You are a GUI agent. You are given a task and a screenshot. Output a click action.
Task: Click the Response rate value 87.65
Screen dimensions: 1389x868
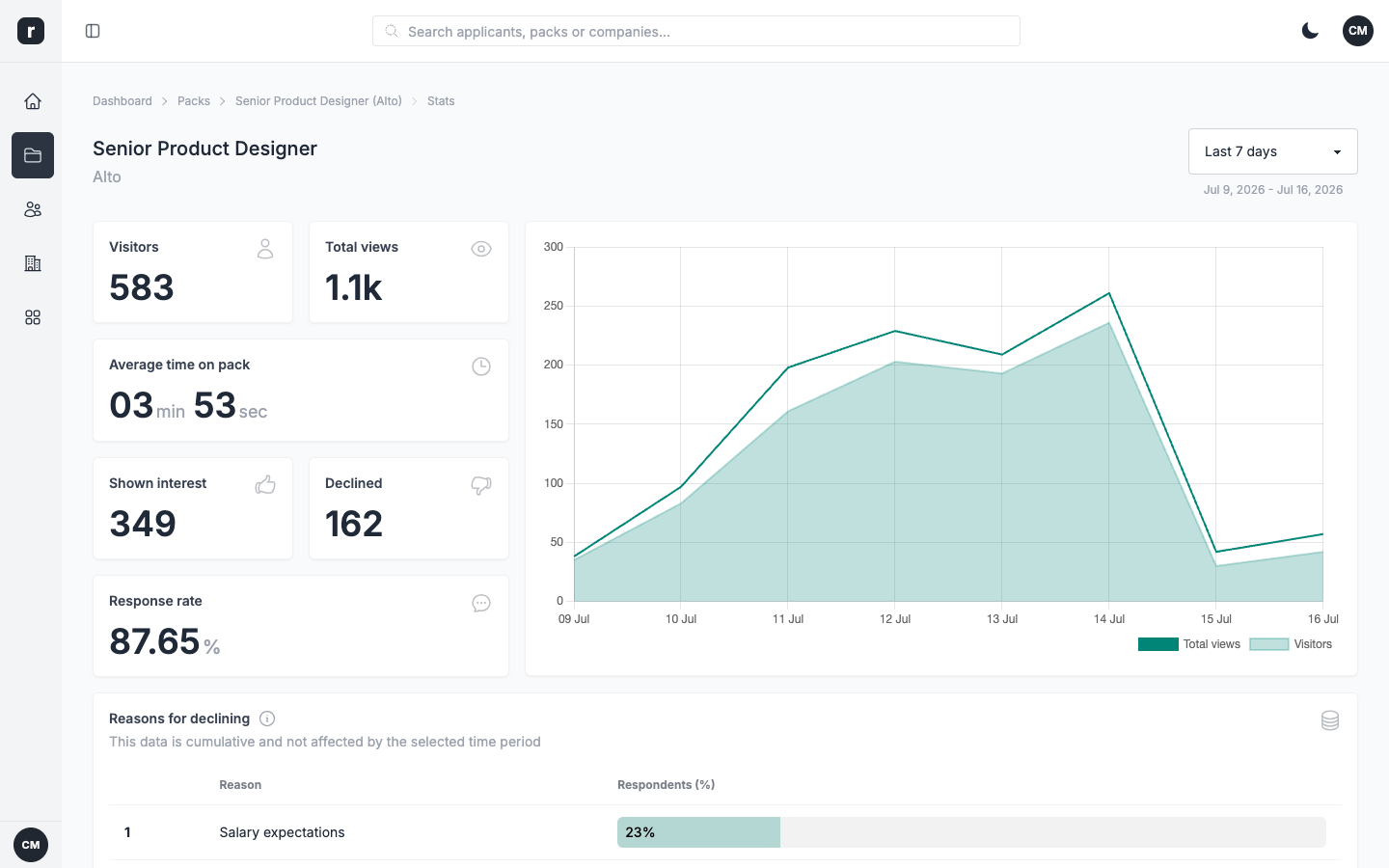pos(154,641)
